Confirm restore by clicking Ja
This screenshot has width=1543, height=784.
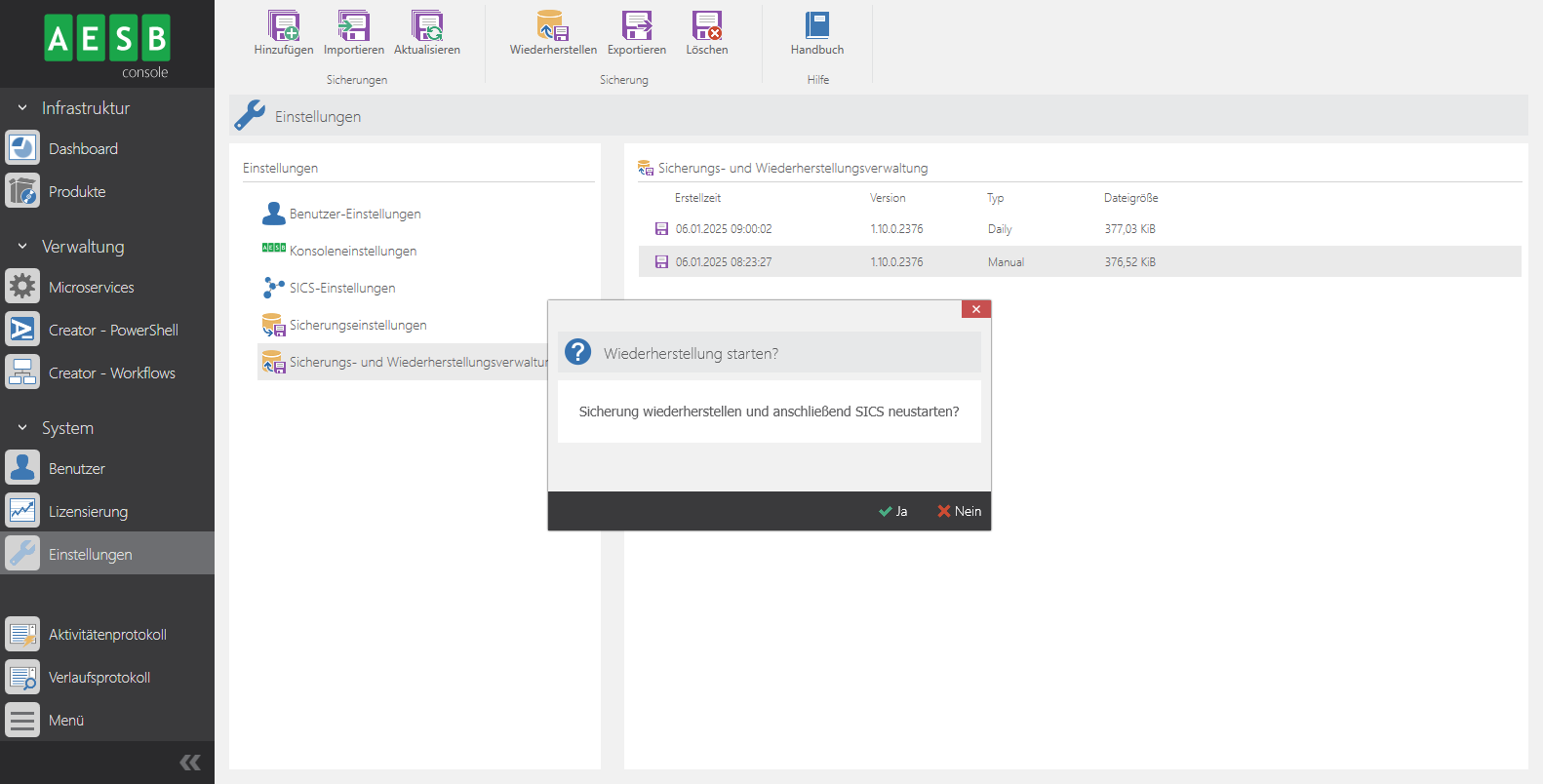(x=893, y=511)
